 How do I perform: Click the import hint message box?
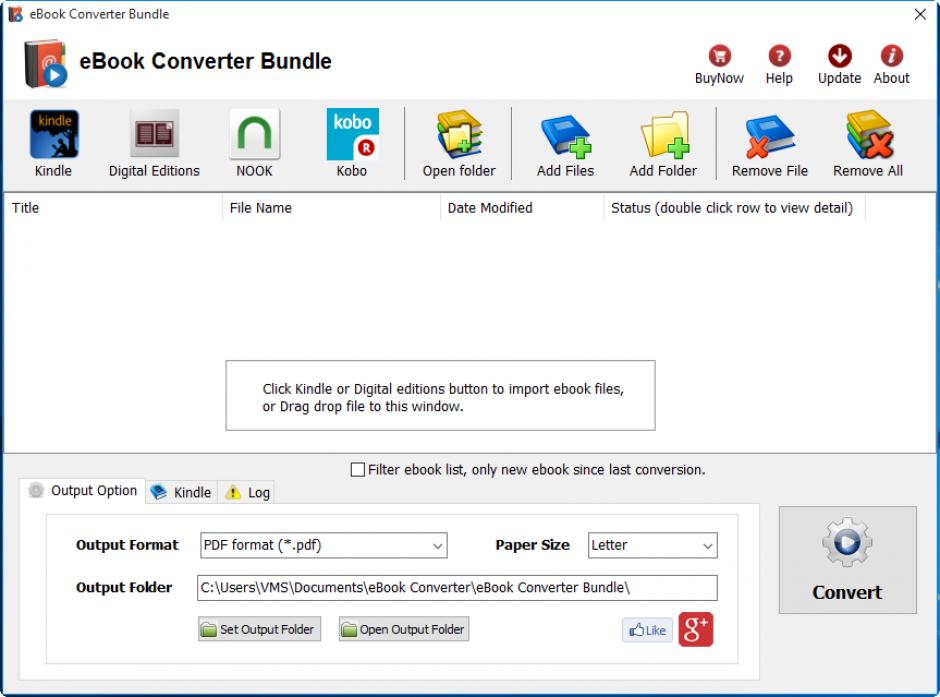440,396
